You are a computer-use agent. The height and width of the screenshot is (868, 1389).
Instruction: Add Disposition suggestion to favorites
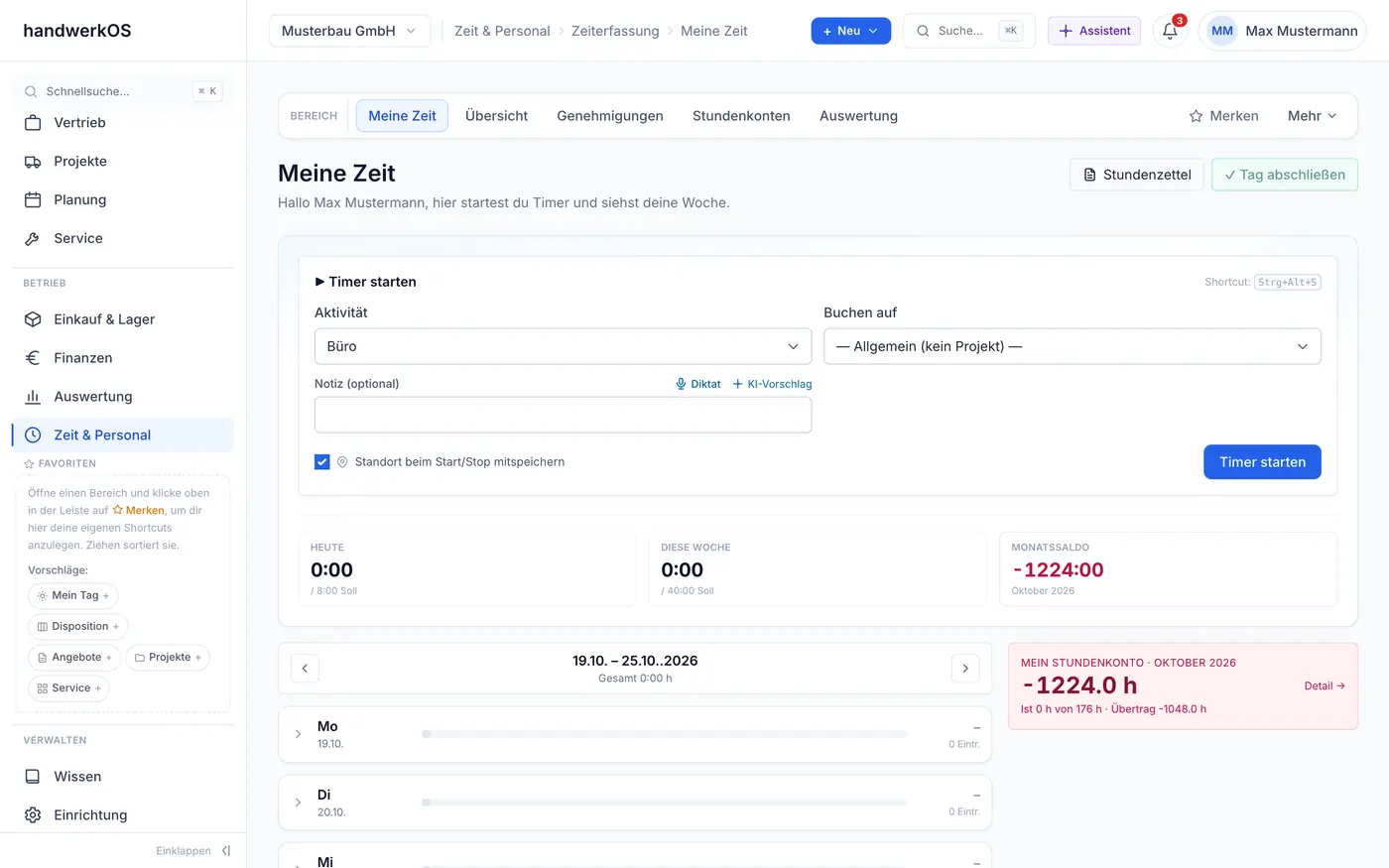click(78, 627)
